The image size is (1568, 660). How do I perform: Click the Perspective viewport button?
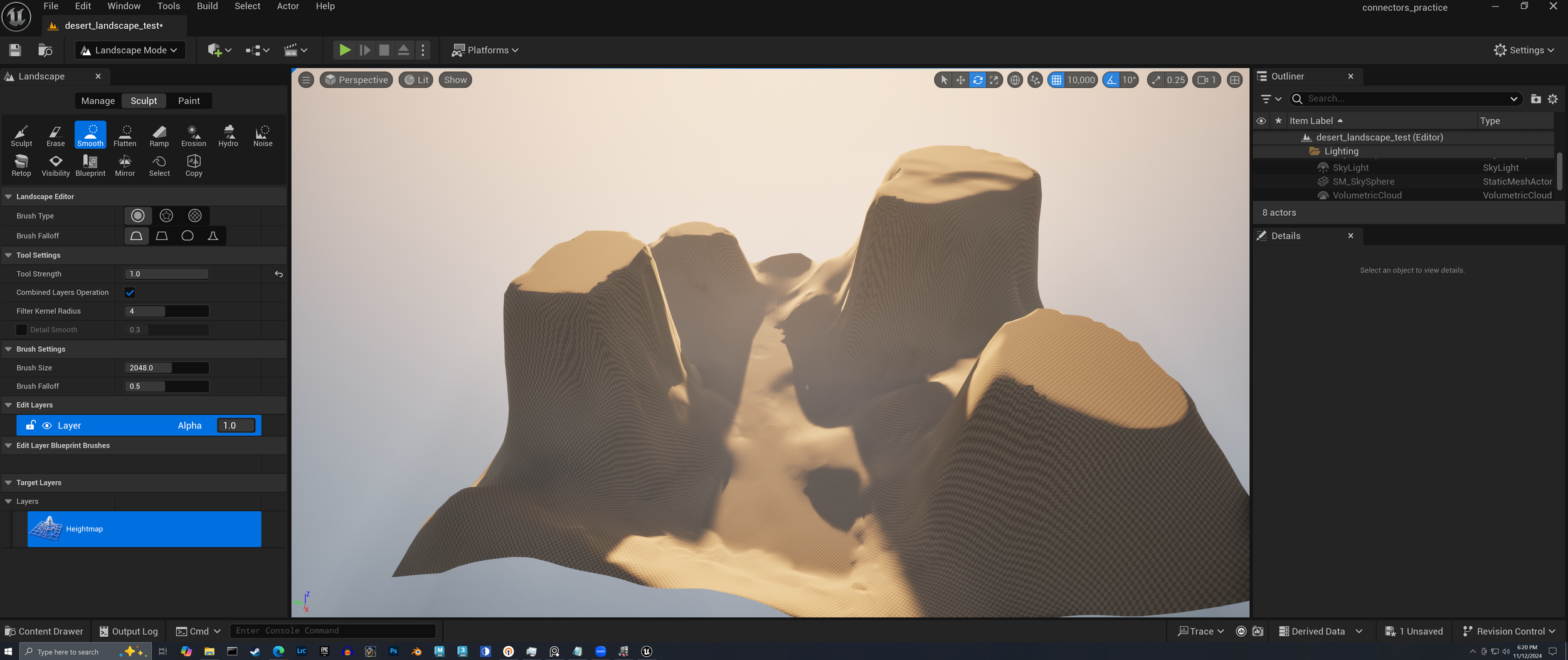[356, 80]
